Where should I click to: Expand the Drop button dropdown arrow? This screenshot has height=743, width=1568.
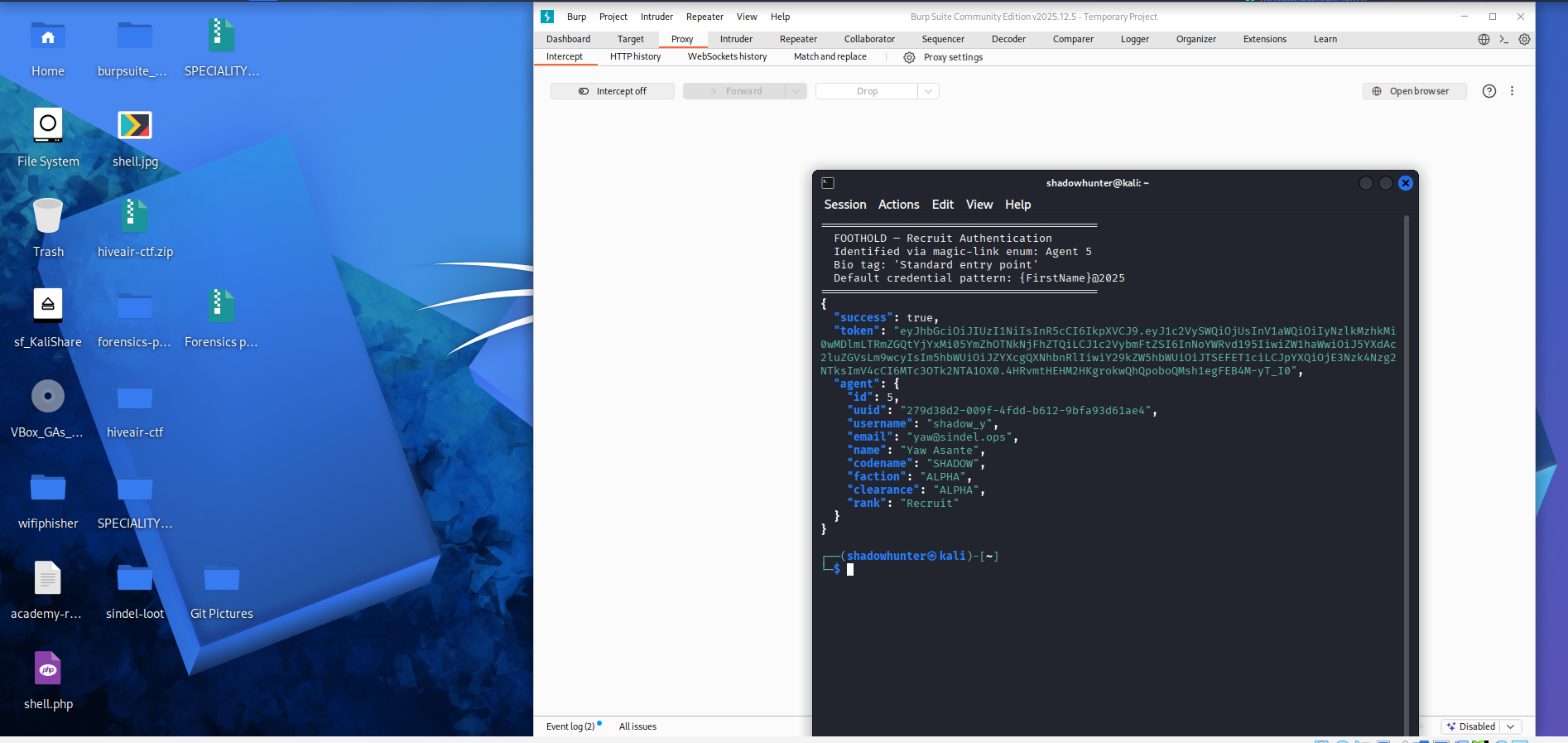928,91
